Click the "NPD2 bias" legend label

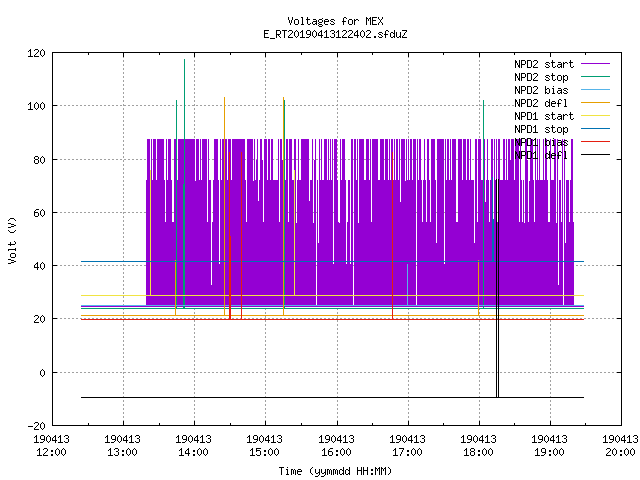pos(541,90)
